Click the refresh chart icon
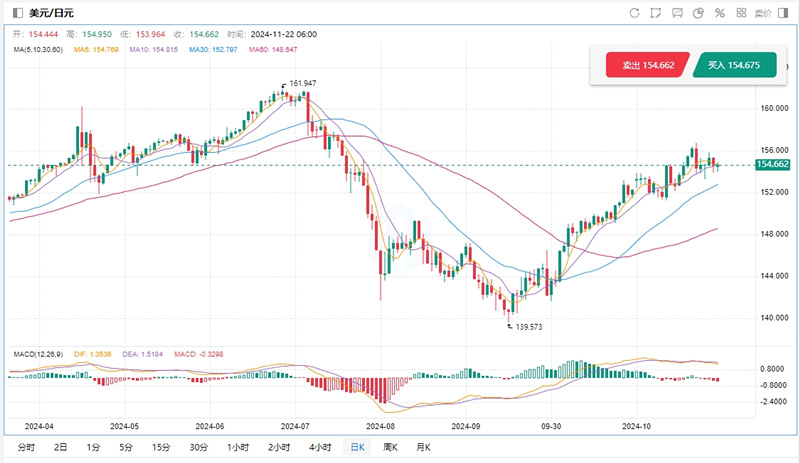 click(x=634, y=13)
